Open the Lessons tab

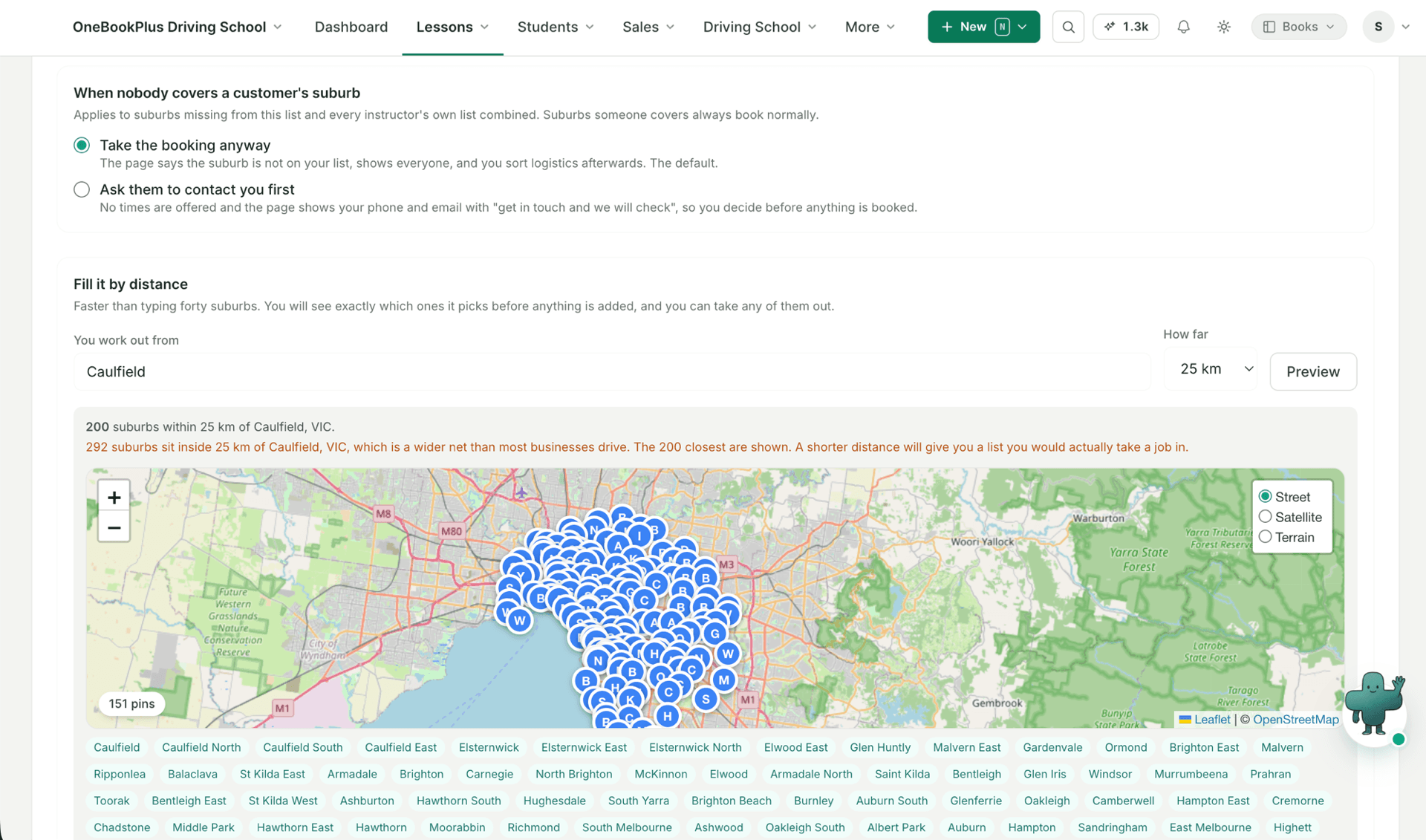click(x=452, y=27)
